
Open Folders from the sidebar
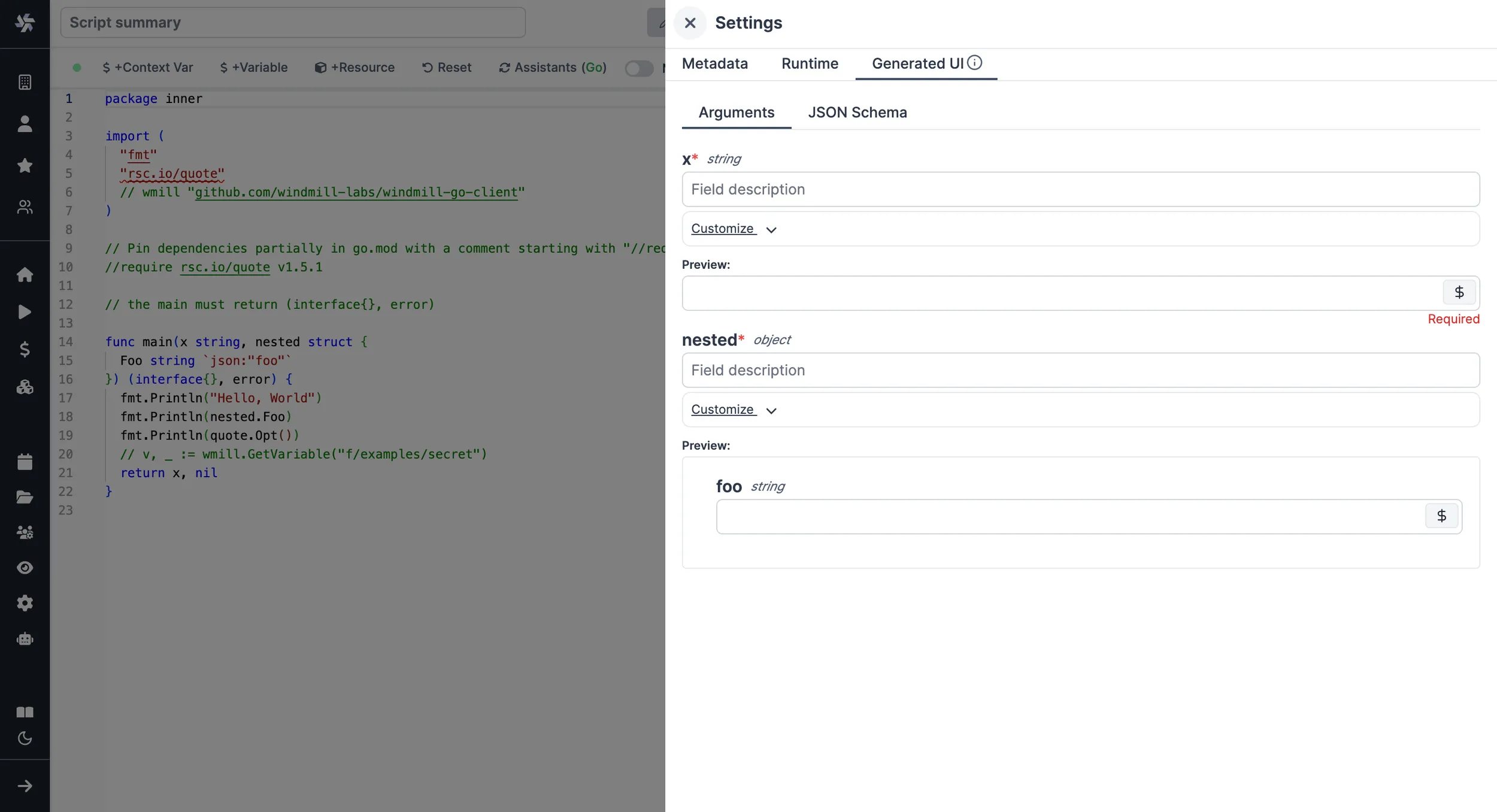25,497
